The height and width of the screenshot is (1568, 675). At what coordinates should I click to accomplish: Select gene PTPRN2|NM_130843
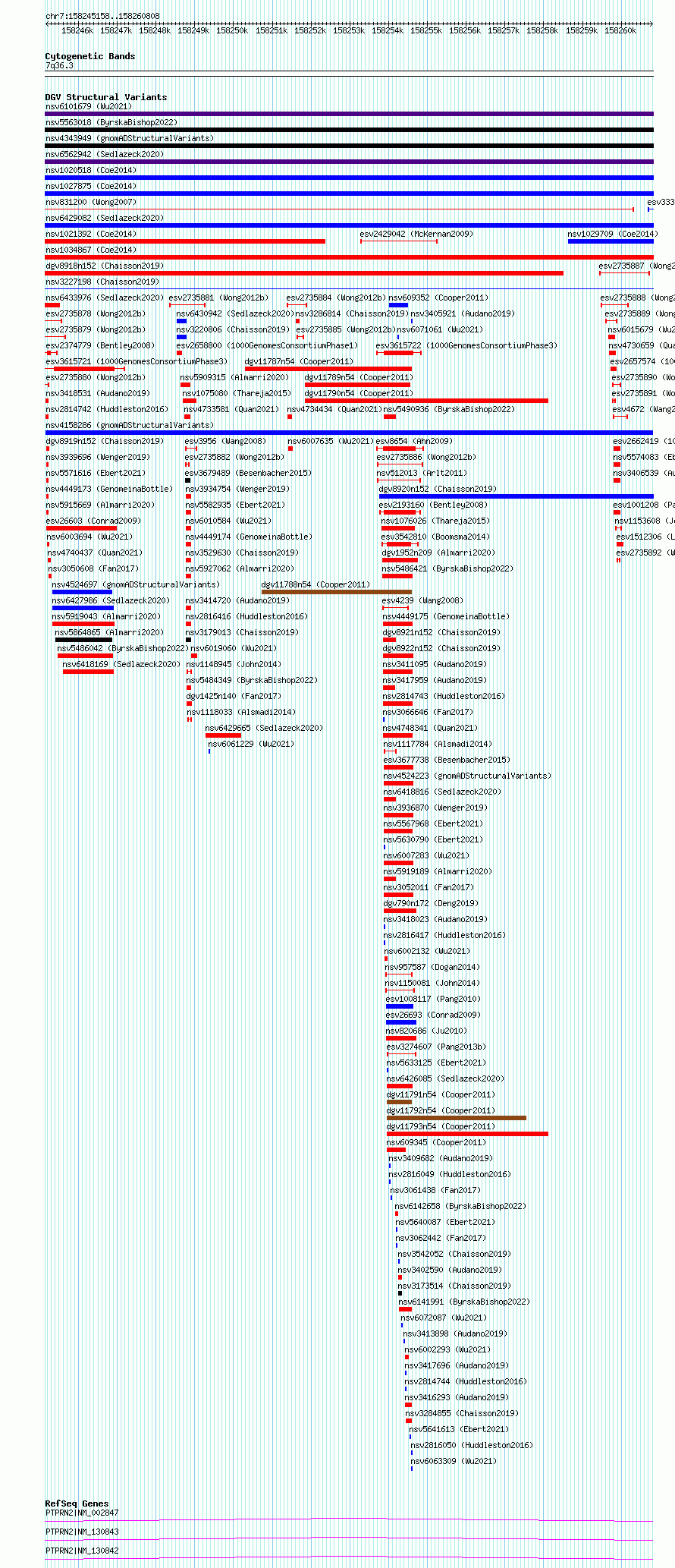click(82, 1532)
